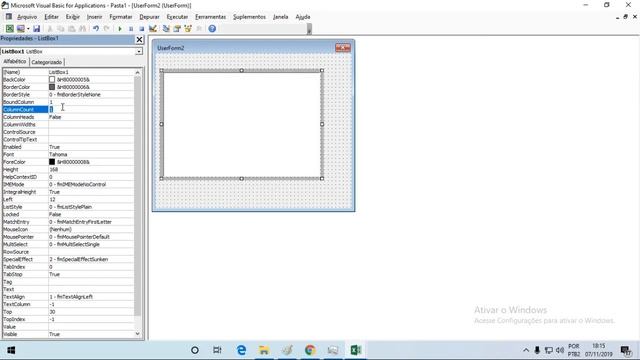Viewport: 640px width, 360px height.
Task: Open Task View in the taskbar
Action: [x=217, y=350]
